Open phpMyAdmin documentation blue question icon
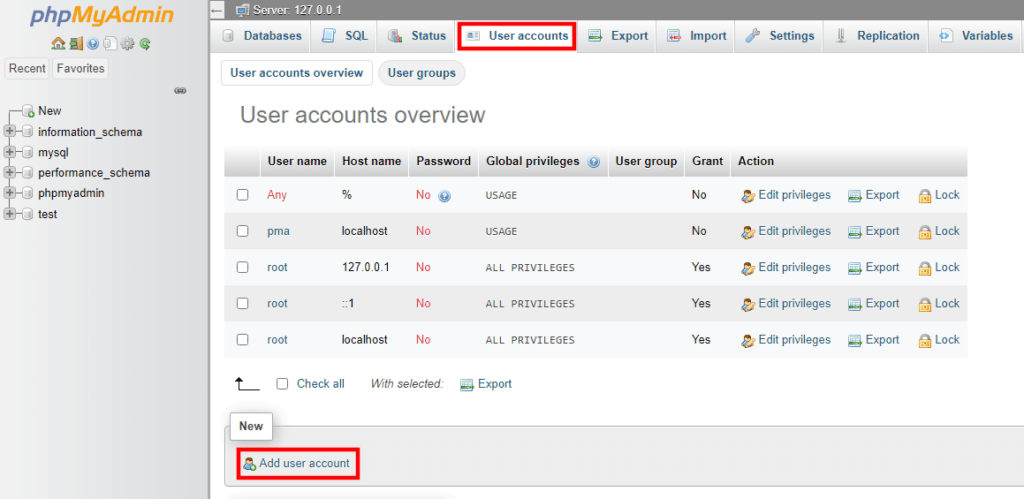Screen dimensions: 1024x499 tap(93, 44)
